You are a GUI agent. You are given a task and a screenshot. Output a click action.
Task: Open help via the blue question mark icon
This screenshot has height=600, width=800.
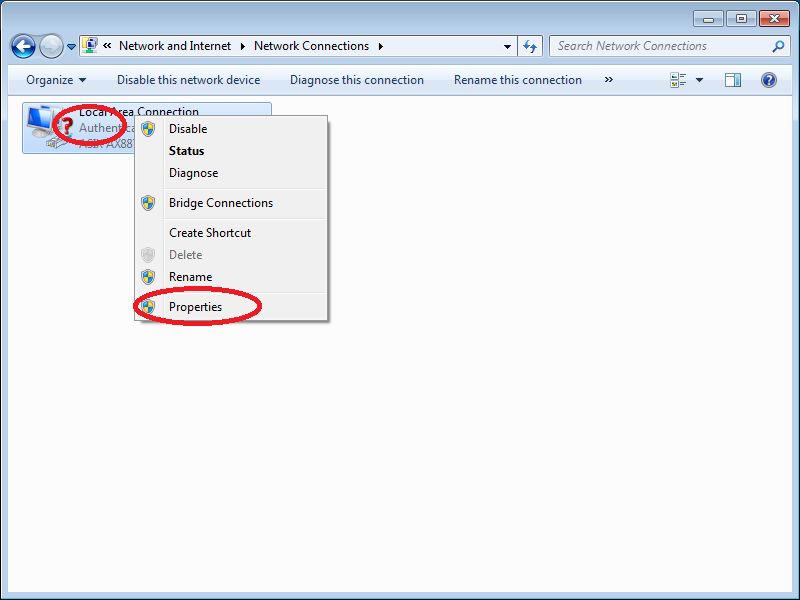tap(768, 80)
